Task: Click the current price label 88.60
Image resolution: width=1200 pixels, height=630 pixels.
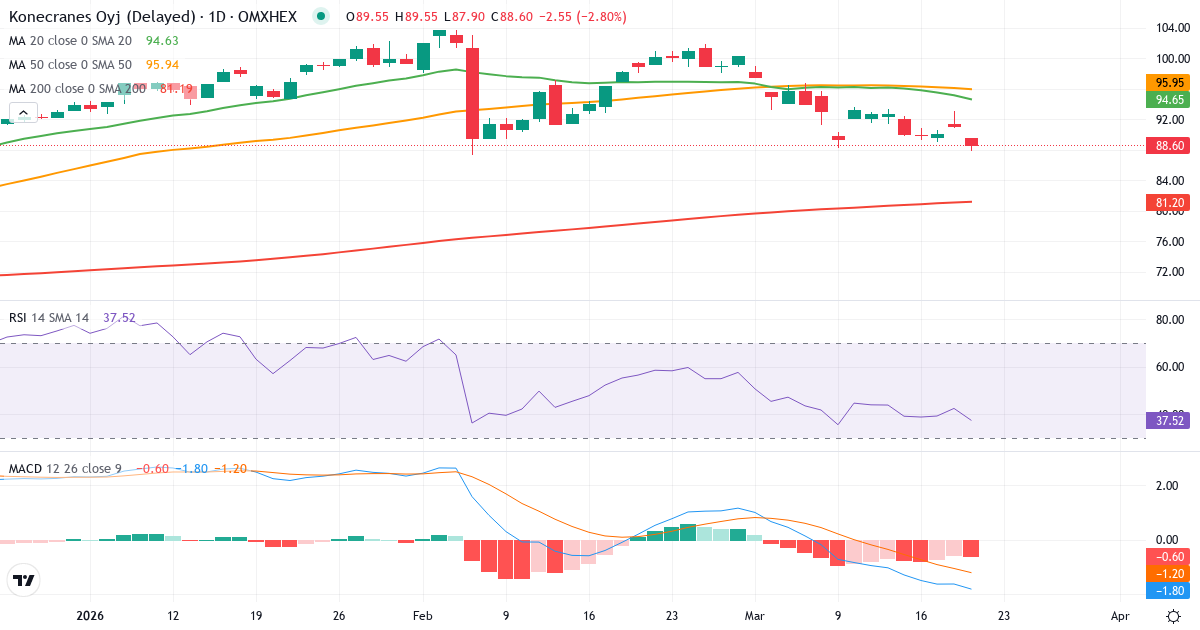Action: pos(1168,145)
